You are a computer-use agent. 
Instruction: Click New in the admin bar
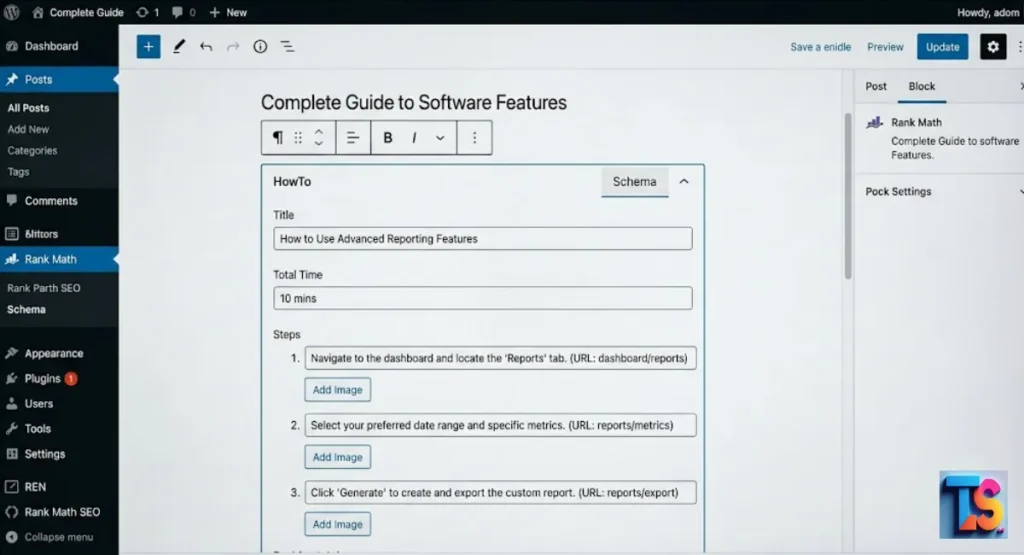click(228, 12)
